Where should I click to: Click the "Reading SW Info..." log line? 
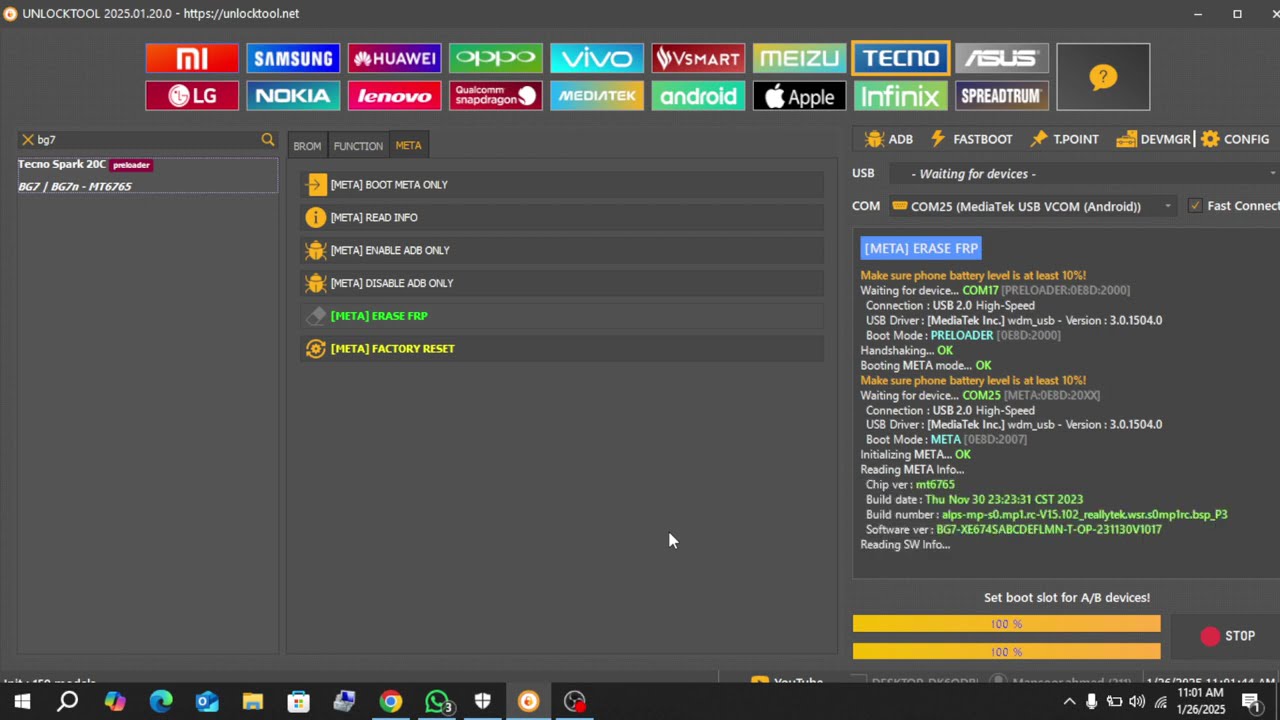pos(905,545)
